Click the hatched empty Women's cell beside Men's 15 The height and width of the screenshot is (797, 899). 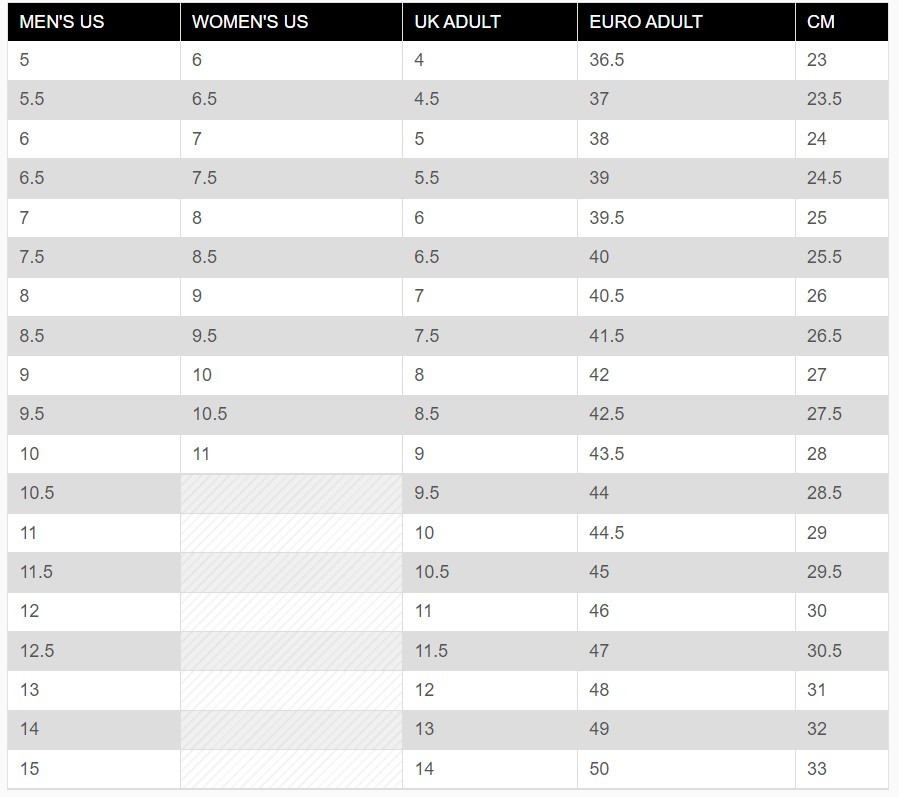[291, 769]
